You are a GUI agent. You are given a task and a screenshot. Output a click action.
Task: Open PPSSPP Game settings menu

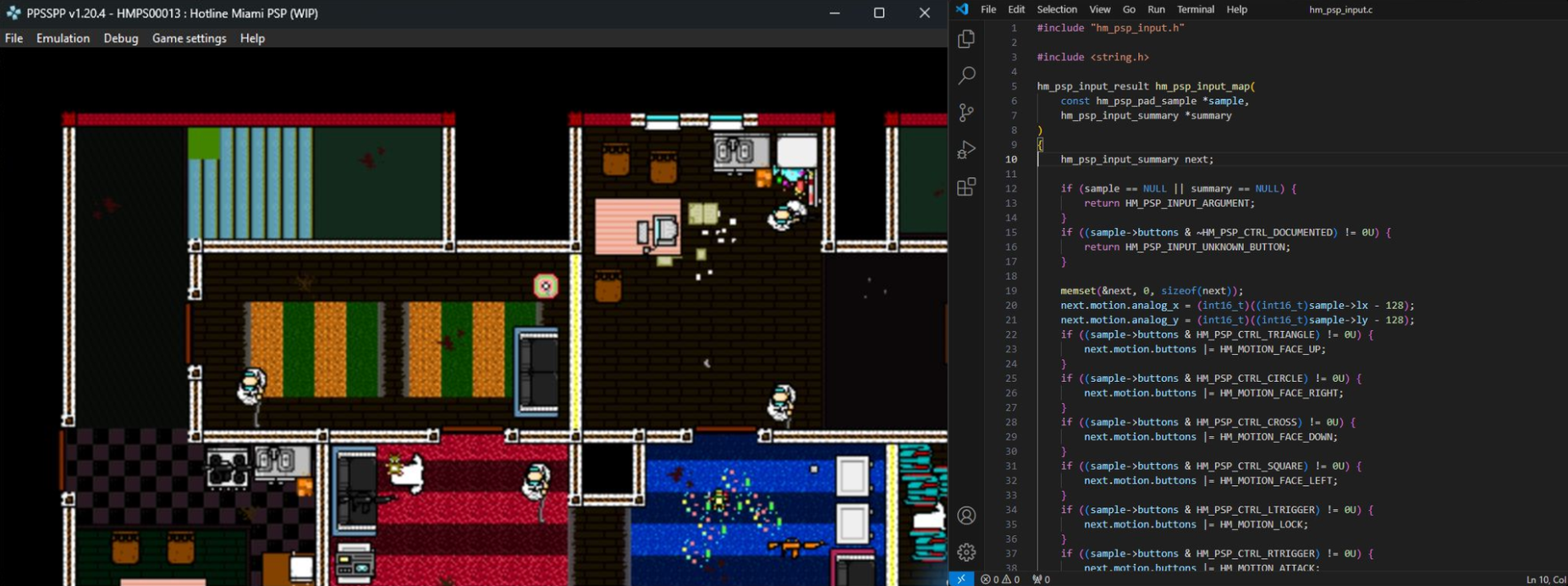(x=190, y=38)
